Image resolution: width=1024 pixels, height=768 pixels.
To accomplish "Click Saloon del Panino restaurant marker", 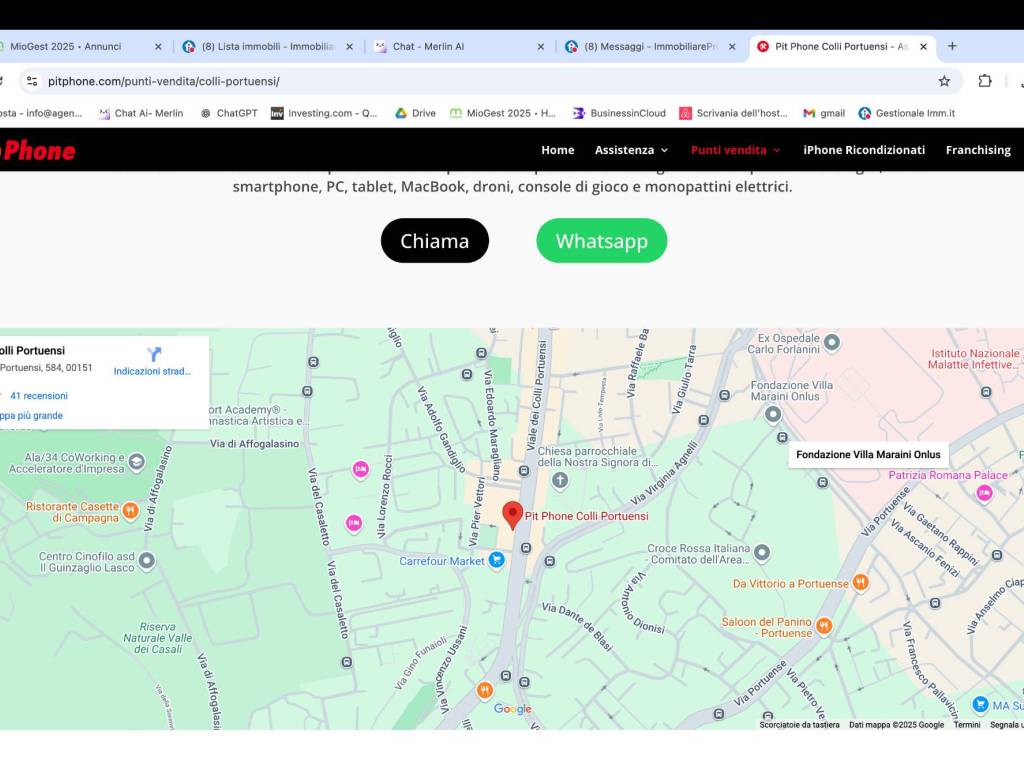I will coord(824,626).
